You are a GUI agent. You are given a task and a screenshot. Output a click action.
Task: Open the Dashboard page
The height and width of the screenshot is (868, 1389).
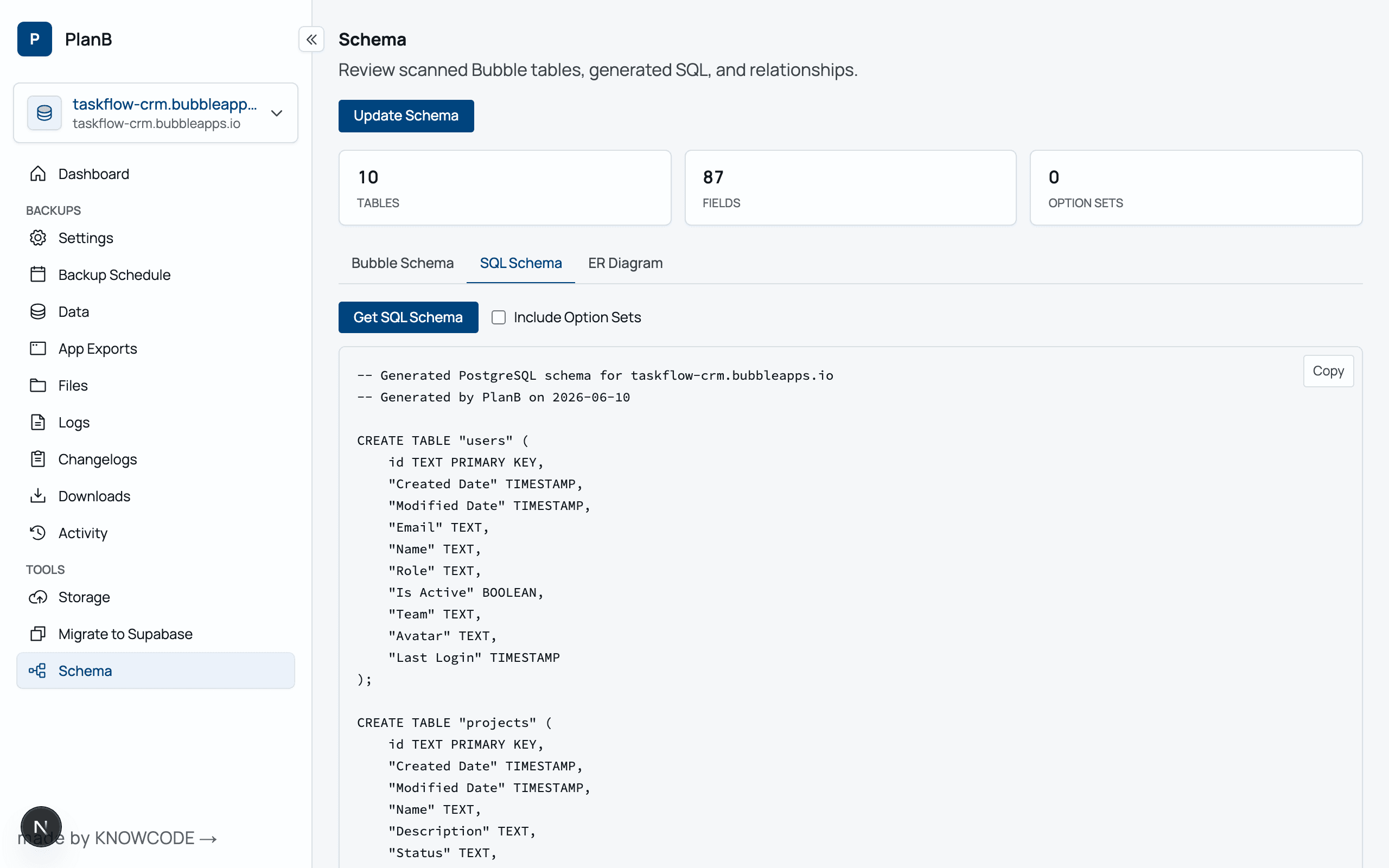tap(156, 174)
